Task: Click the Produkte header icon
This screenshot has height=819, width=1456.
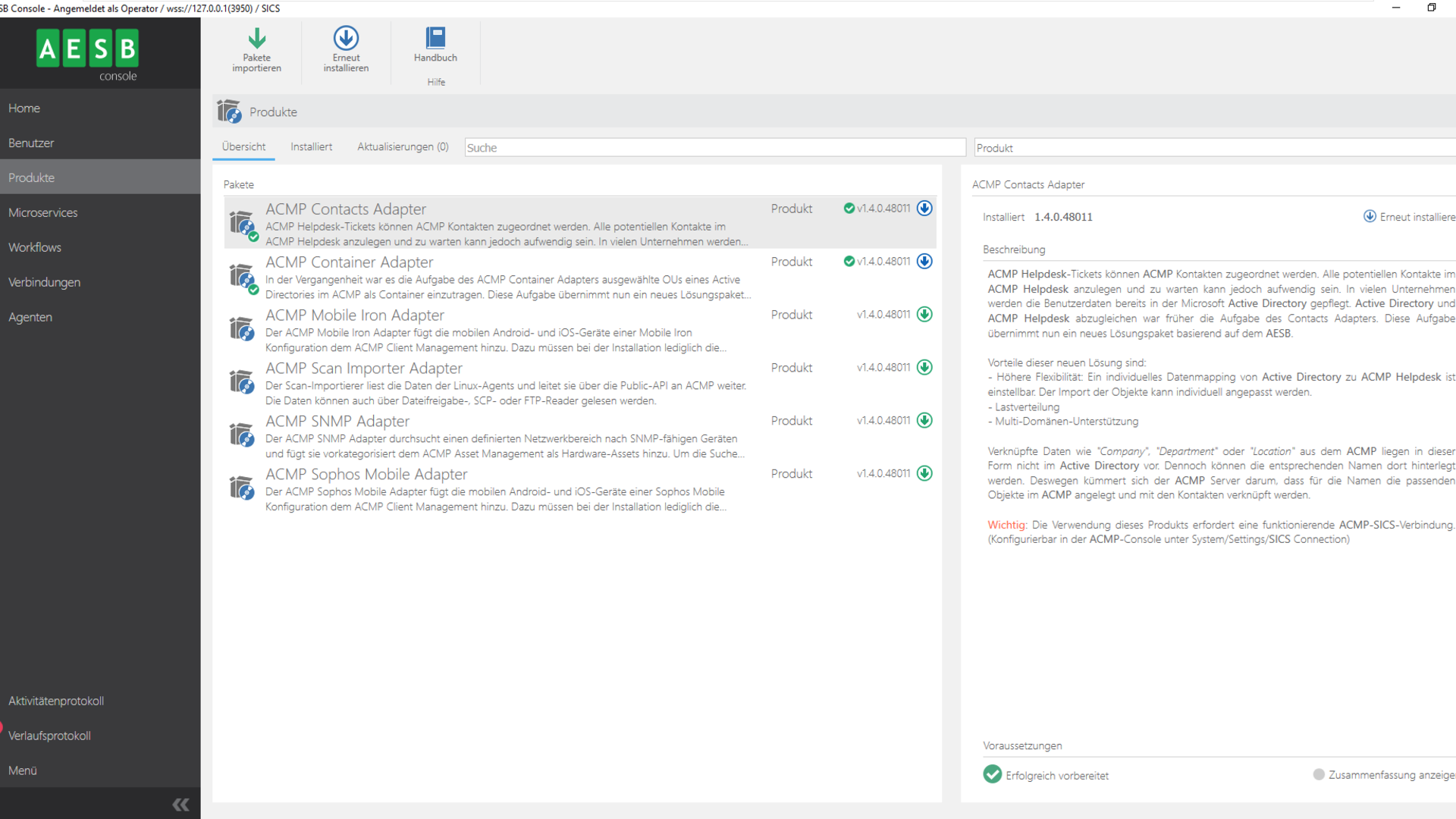Action: click(x=229, y=111)
